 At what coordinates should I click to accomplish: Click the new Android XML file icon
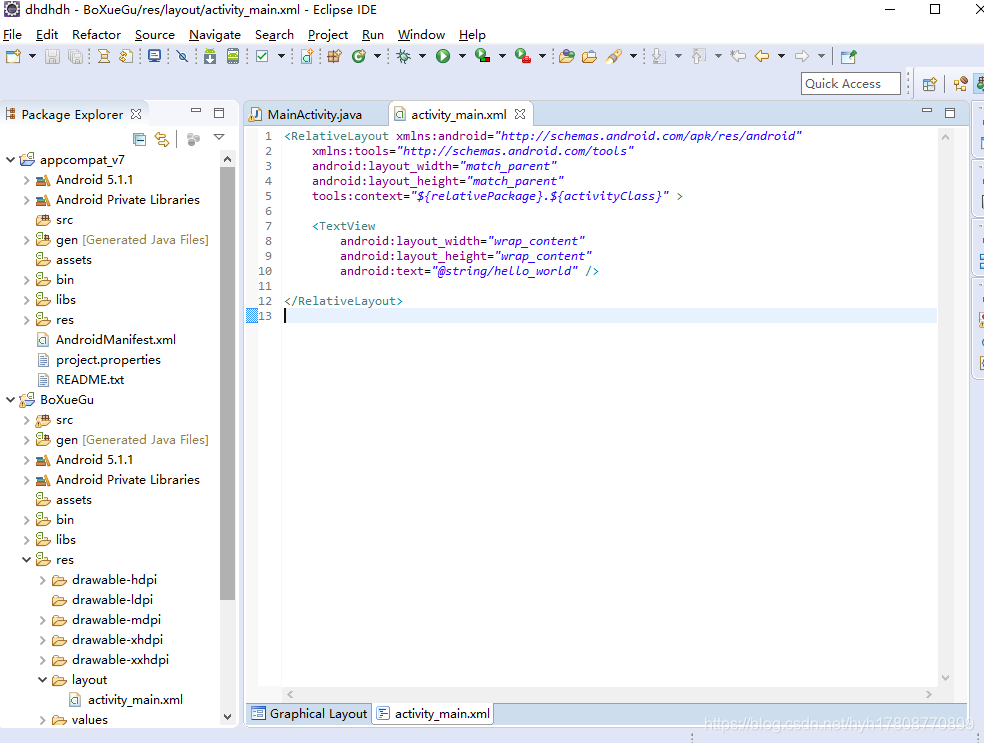click(307, 56)
